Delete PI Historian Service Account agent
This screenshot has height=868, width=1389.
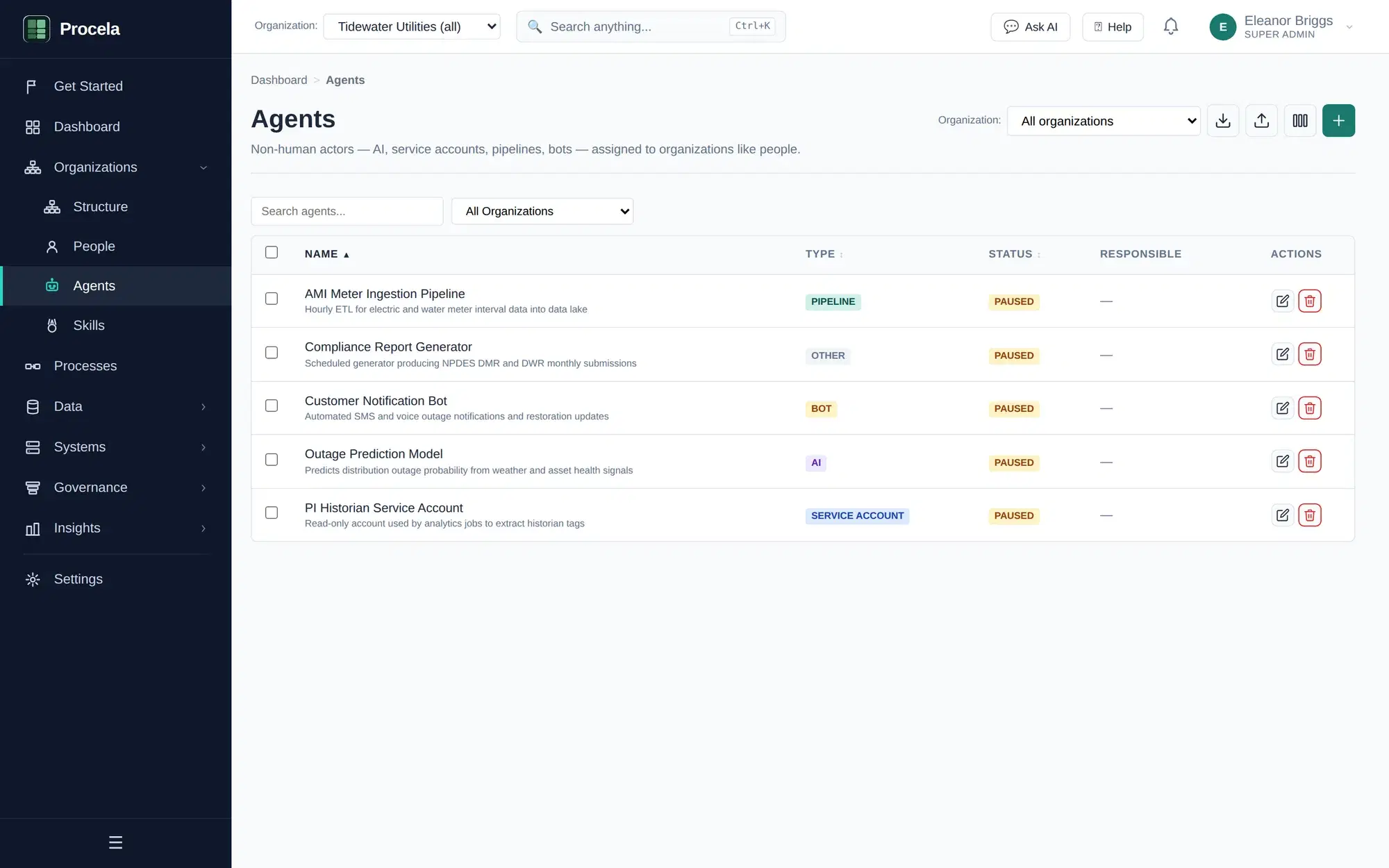[x=1310, y=515]
